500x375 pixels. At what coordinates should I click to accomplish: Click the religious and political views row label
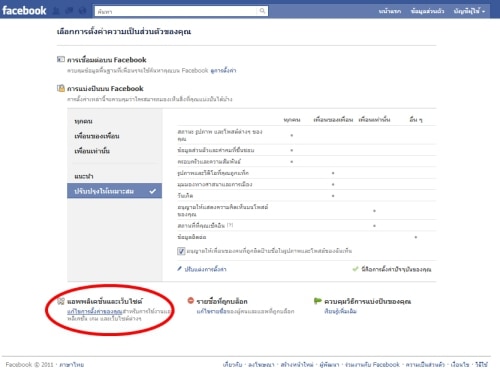[x=215, y=184]
